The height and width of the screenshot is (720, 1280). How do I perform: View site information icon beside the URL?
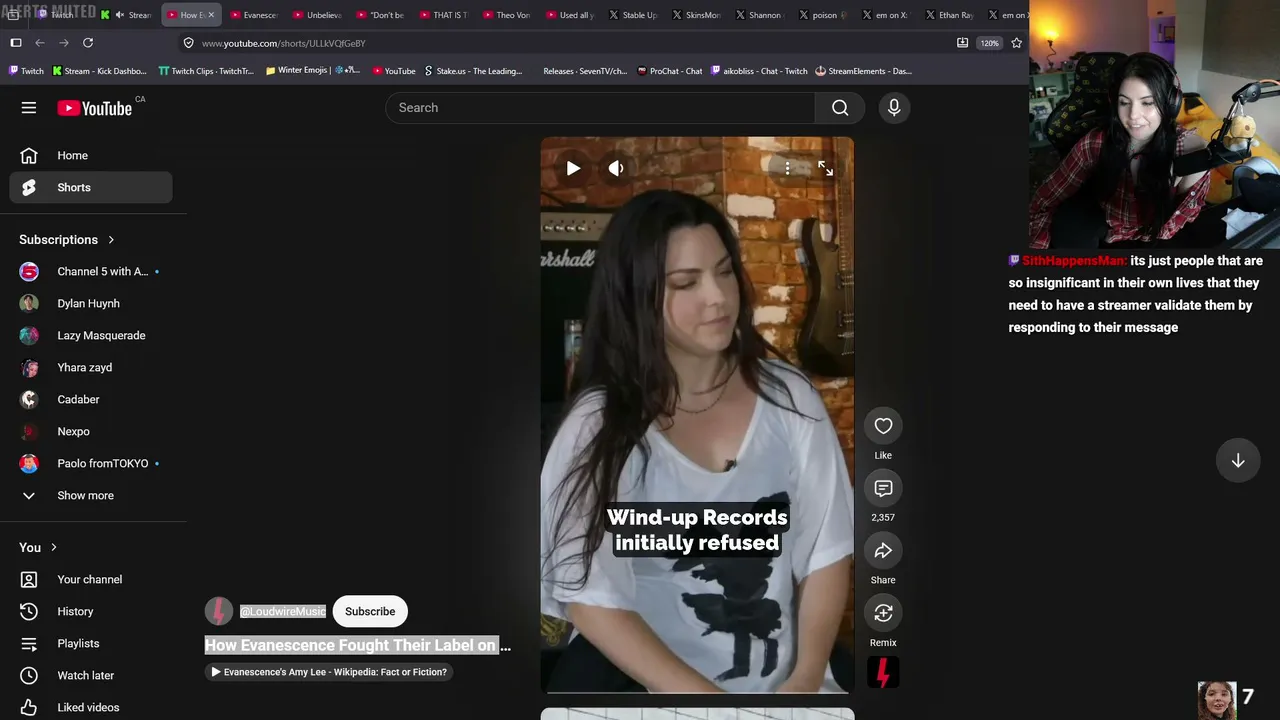(188, 43)
